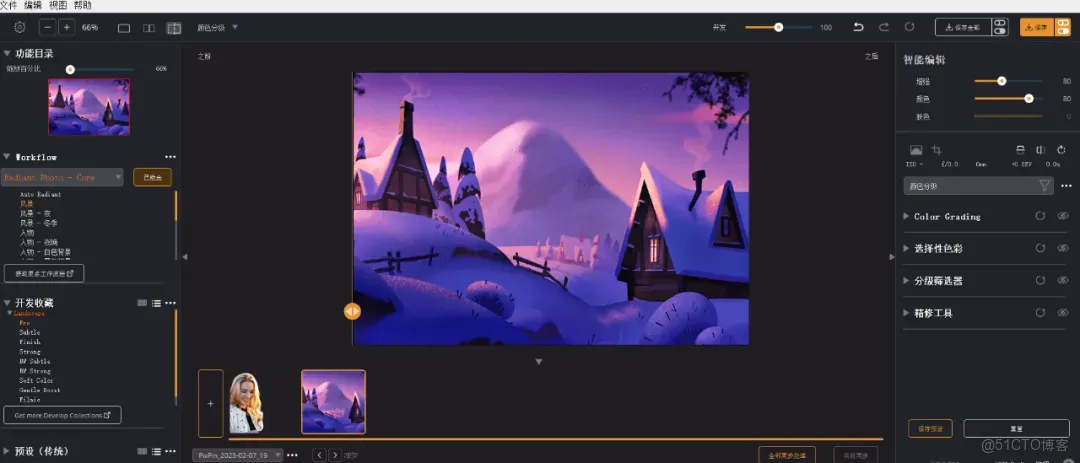
Task: Flip the image vertically
Action: pyautogui.click(x=1021, y=150)
